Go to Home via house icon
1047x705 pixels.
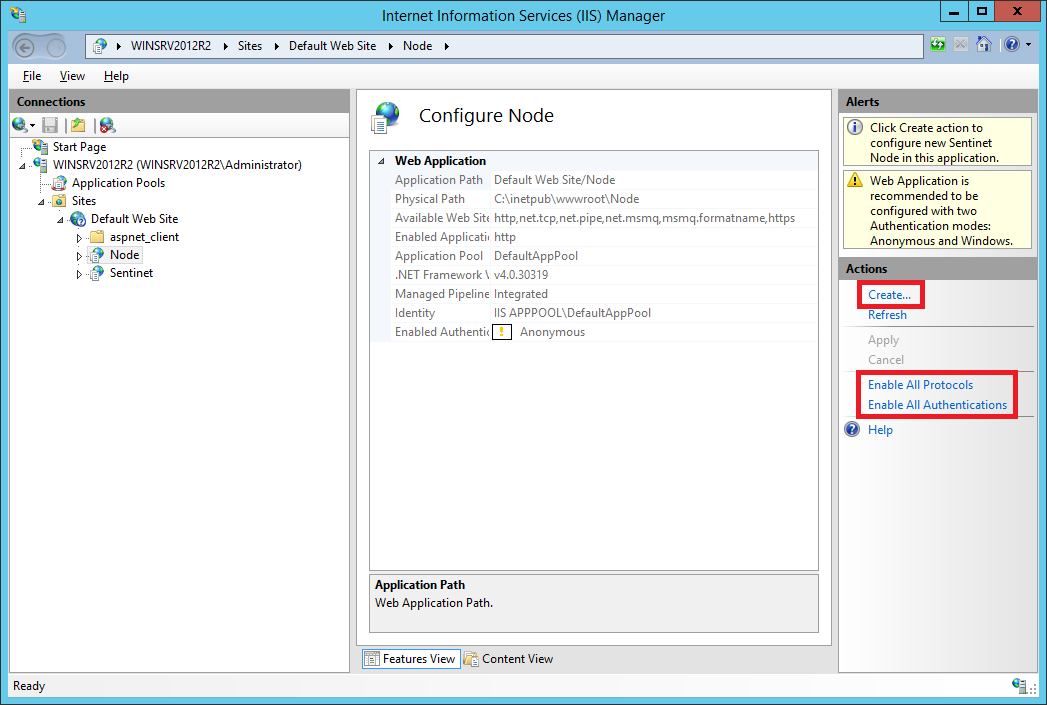point(984,45)
